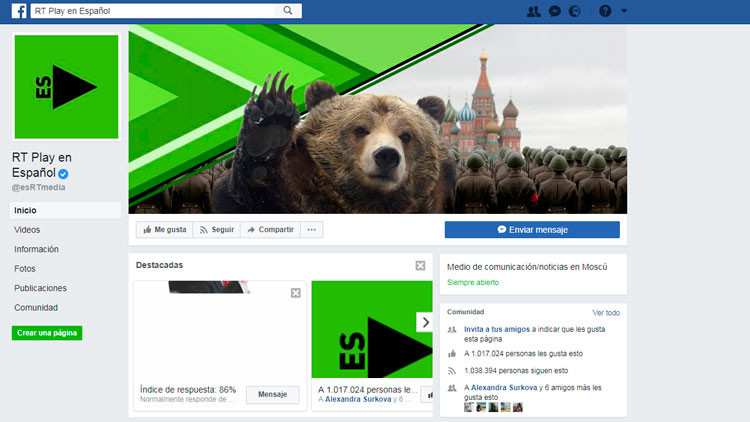Click the people icon beside invite link
The height and width of the screenshot is (422, 750).
452,330
